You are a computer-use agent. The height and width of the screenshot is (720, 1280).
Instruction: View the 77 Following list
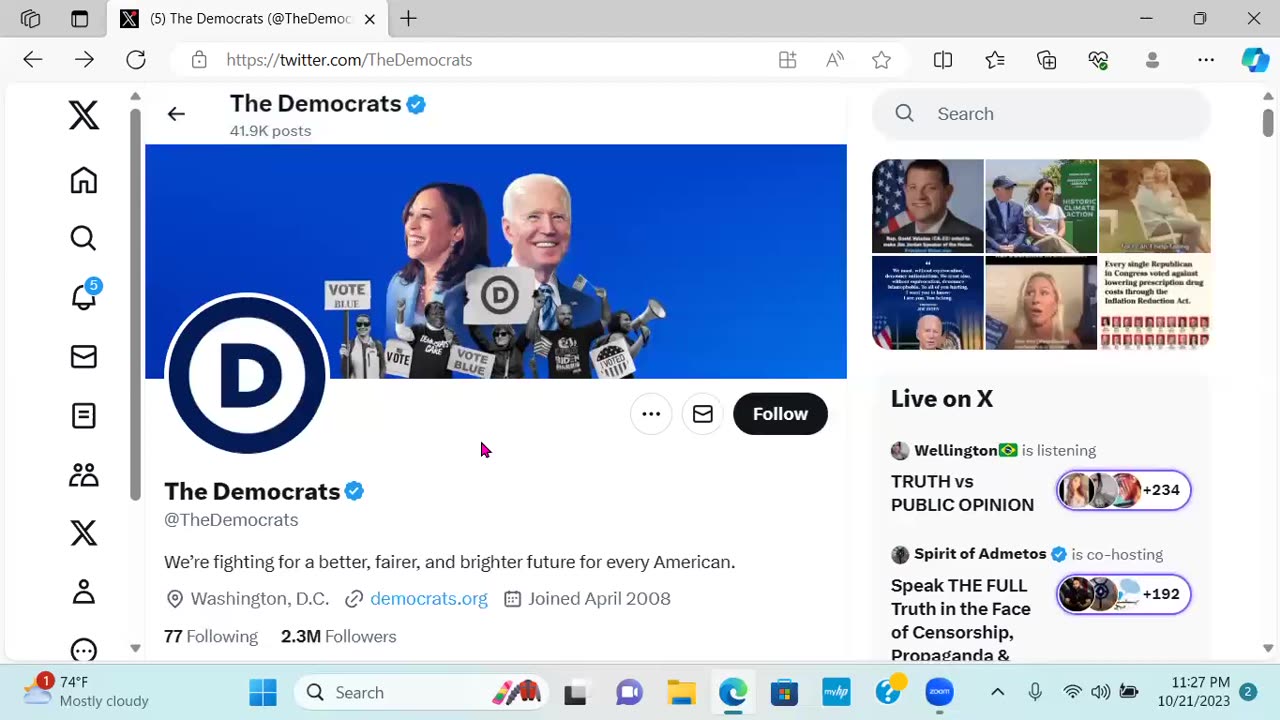coord(211,637)
